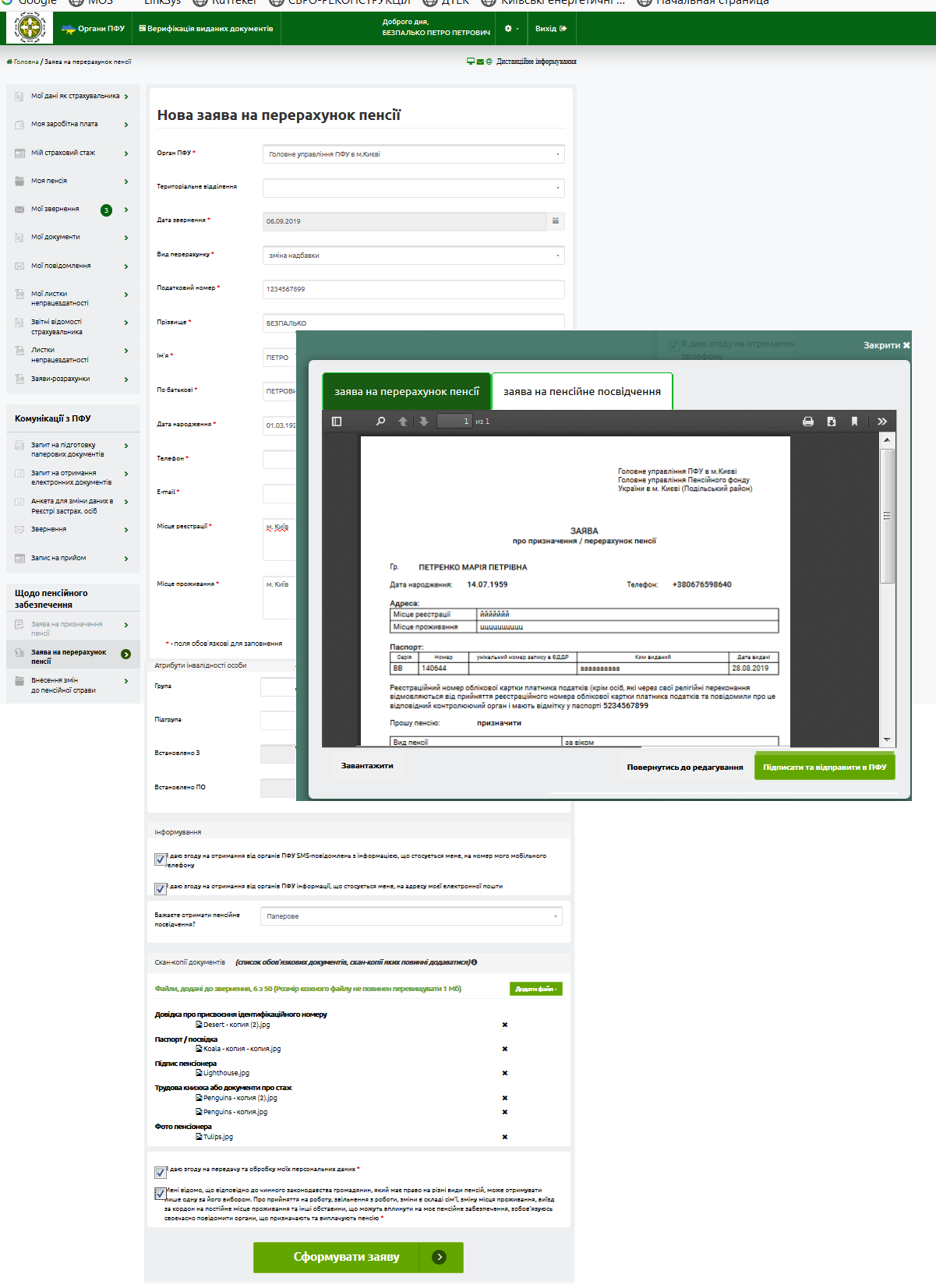Screen dimensions: 936x1288
Task: Open the Вид перерахунку dropdown
Action: click(413, 256)
